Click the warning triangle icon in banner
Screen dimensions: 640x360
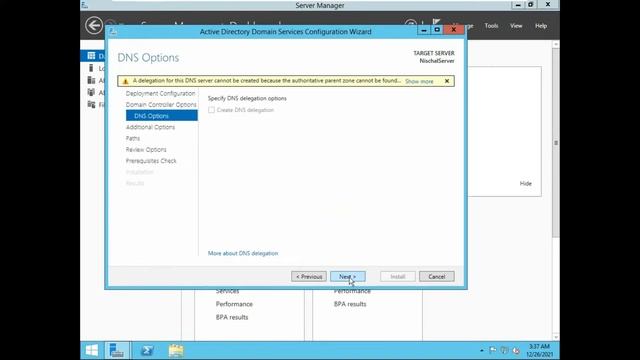tap(125, 81)
